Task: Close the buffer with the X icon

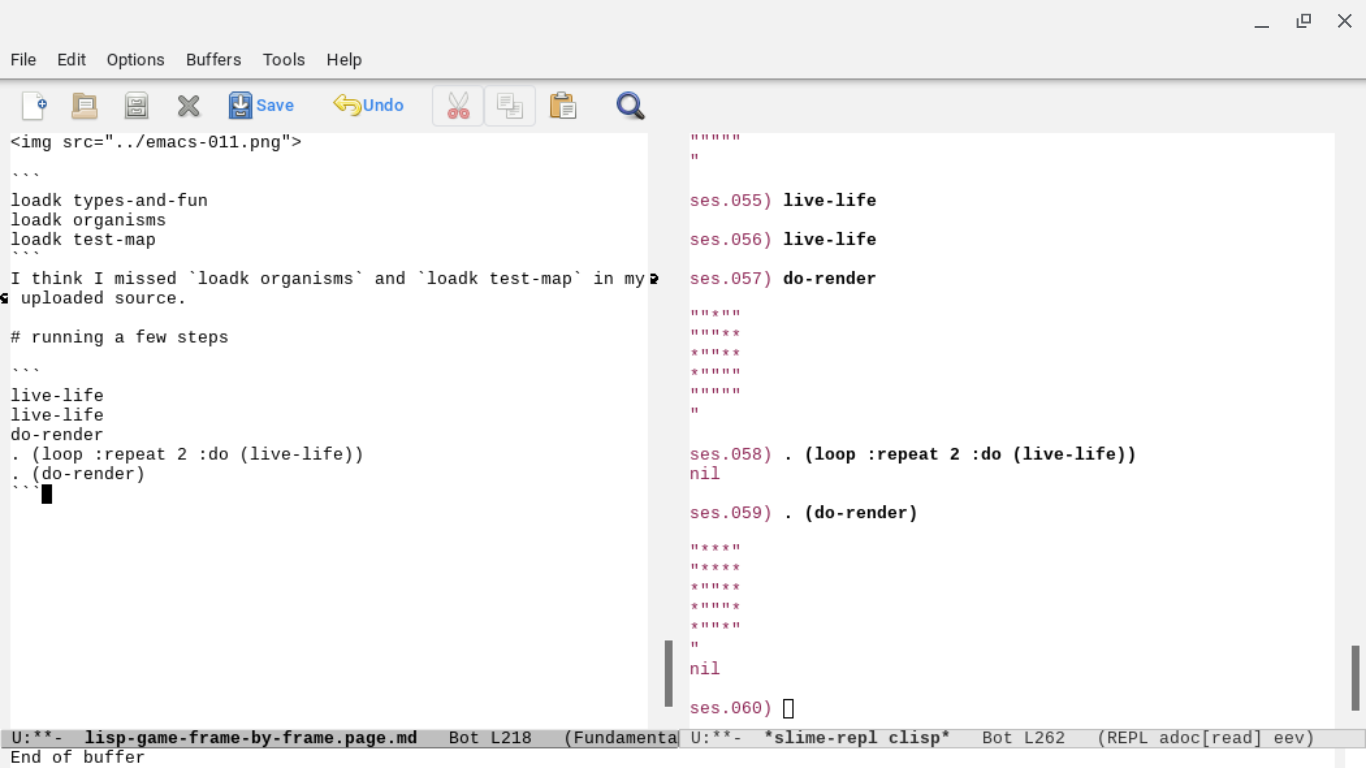Action: coord(188,105)
